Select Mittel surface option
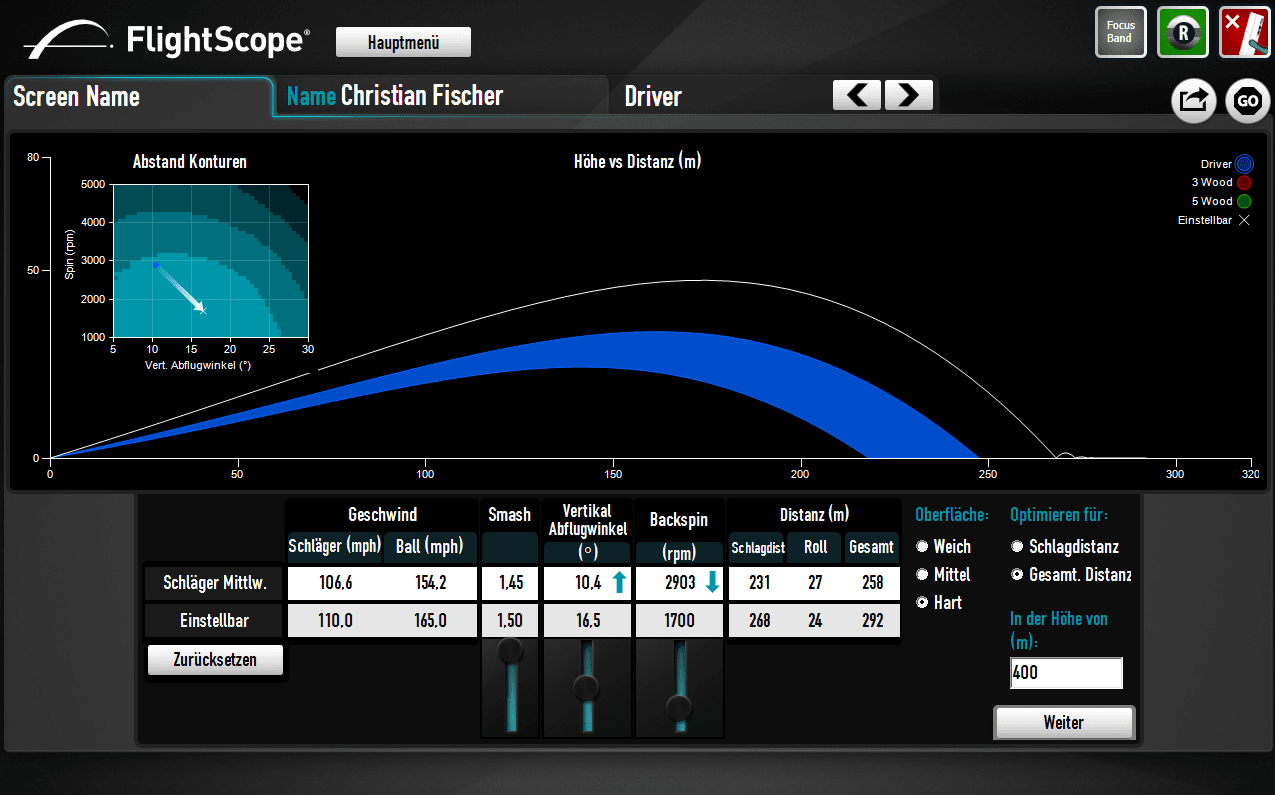The height and width of the screenshot is (795, 1275). [922, 575]
